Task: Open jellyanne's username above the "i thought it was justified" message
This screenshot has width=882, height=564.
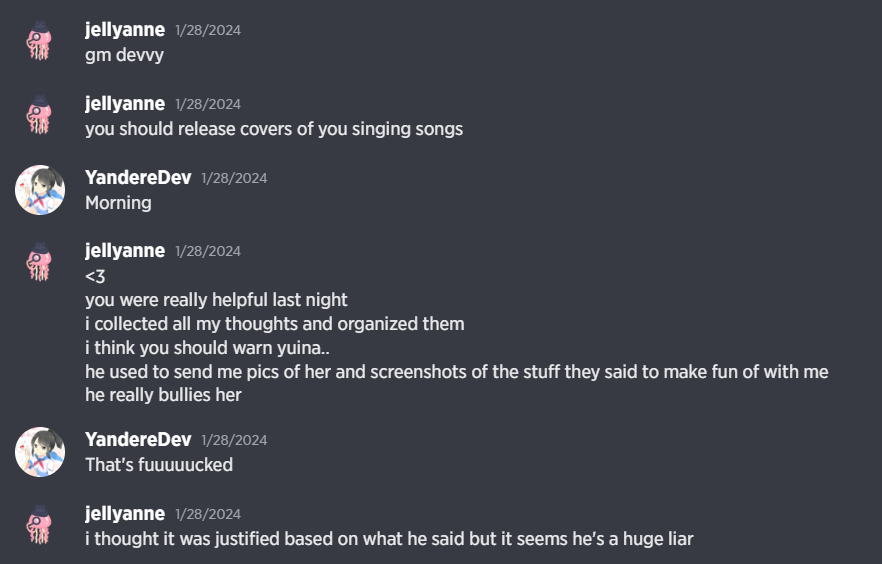Action: [x=125, y=514]
